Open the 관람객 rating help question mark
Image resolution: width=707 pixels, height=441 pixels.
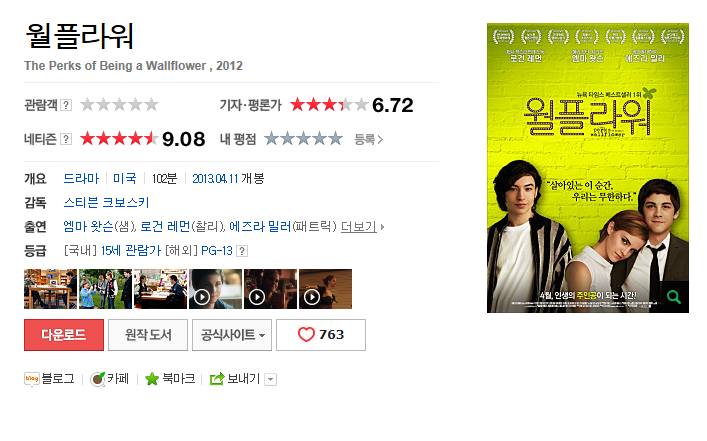[66, 105]
